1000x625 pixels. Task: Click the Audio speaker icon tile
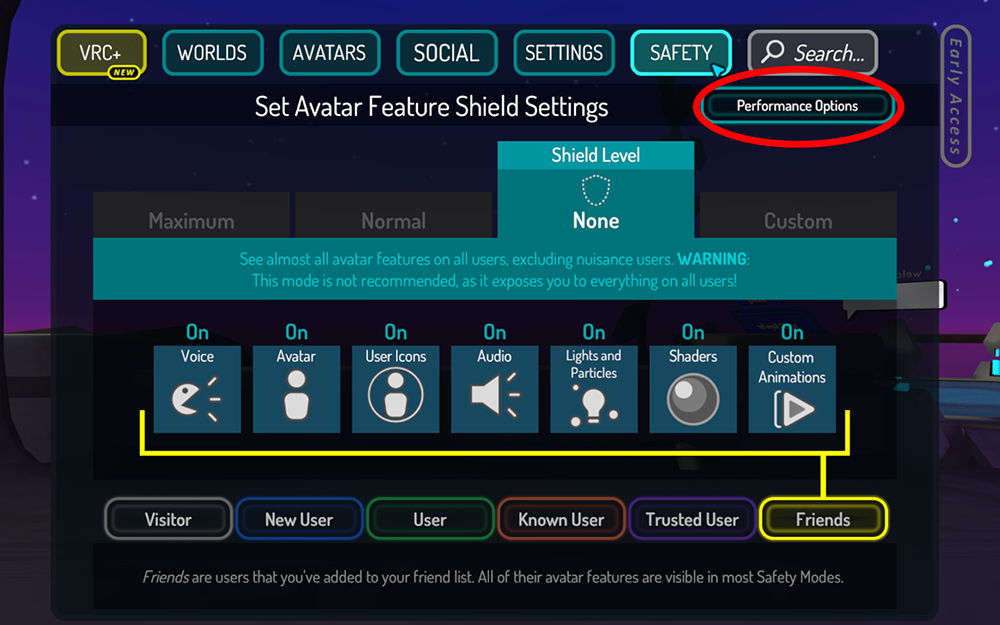[x=494, y=389]
